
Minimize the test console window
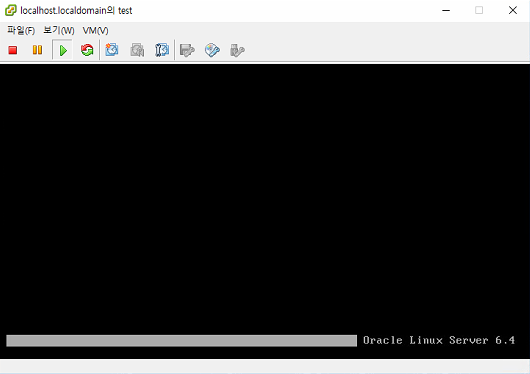coord(446,10)
